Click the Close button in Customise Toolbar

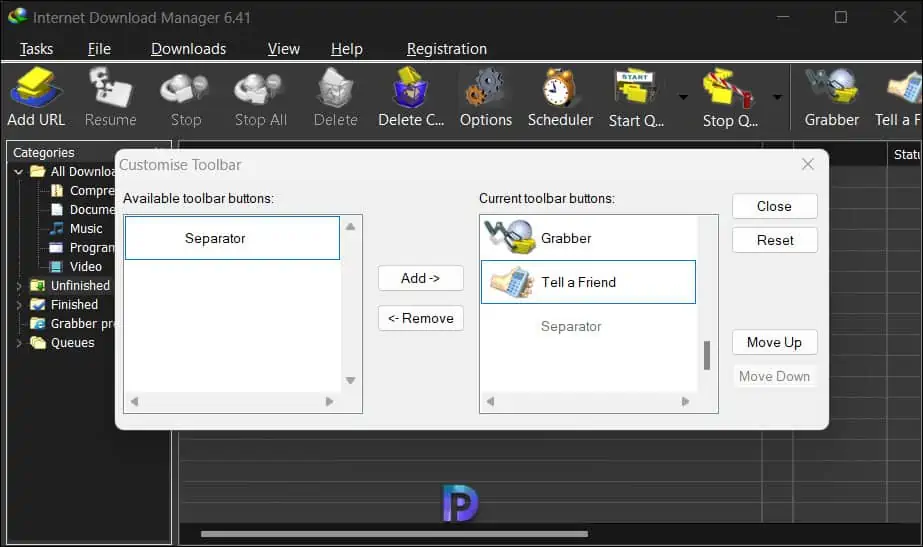tap(775, 206)
